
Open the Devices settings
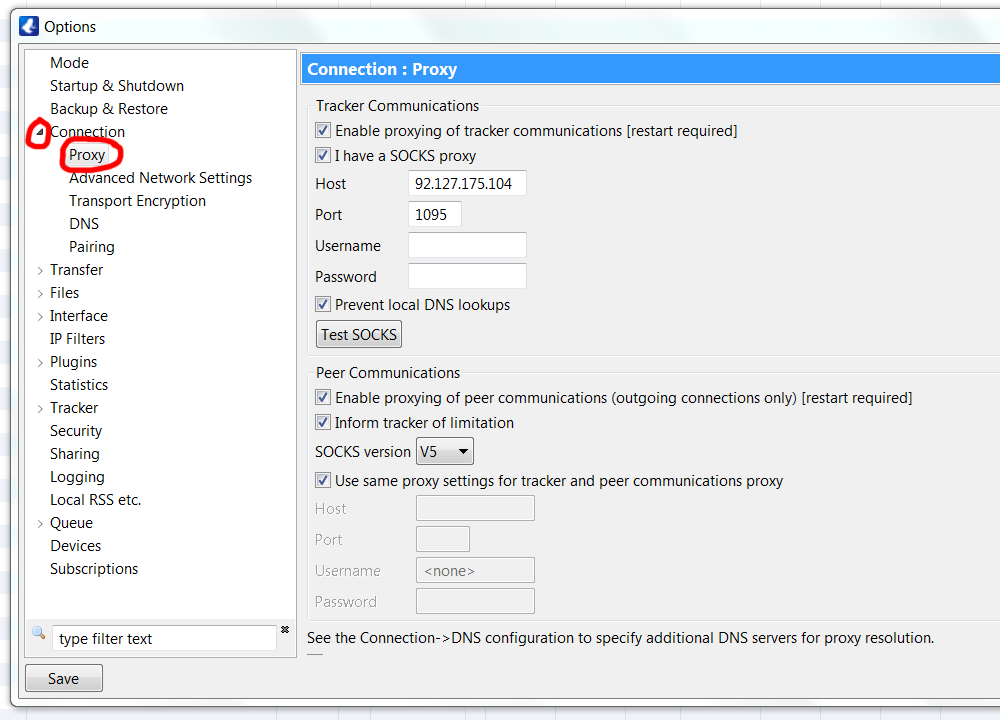[76, 546]
